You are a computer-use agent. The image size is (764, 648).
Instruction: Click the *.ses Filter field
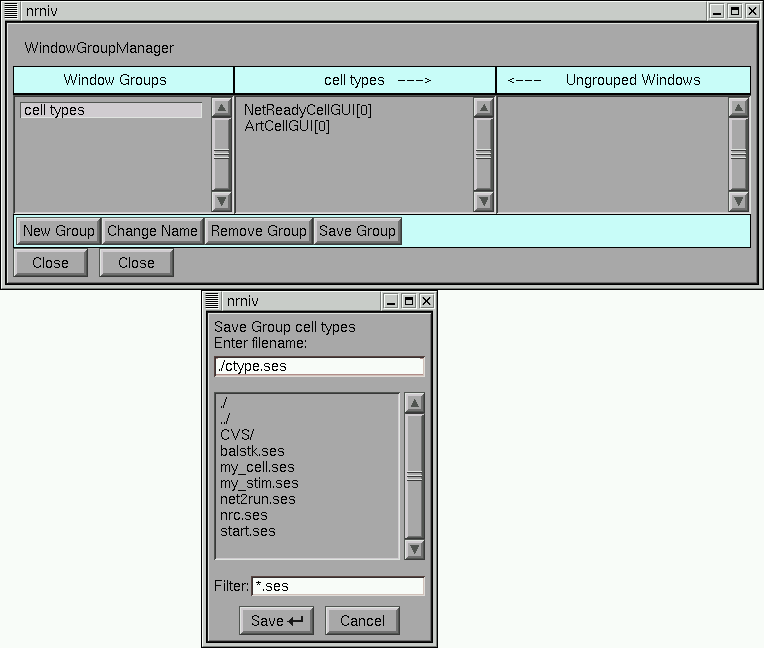pos(337,586)
